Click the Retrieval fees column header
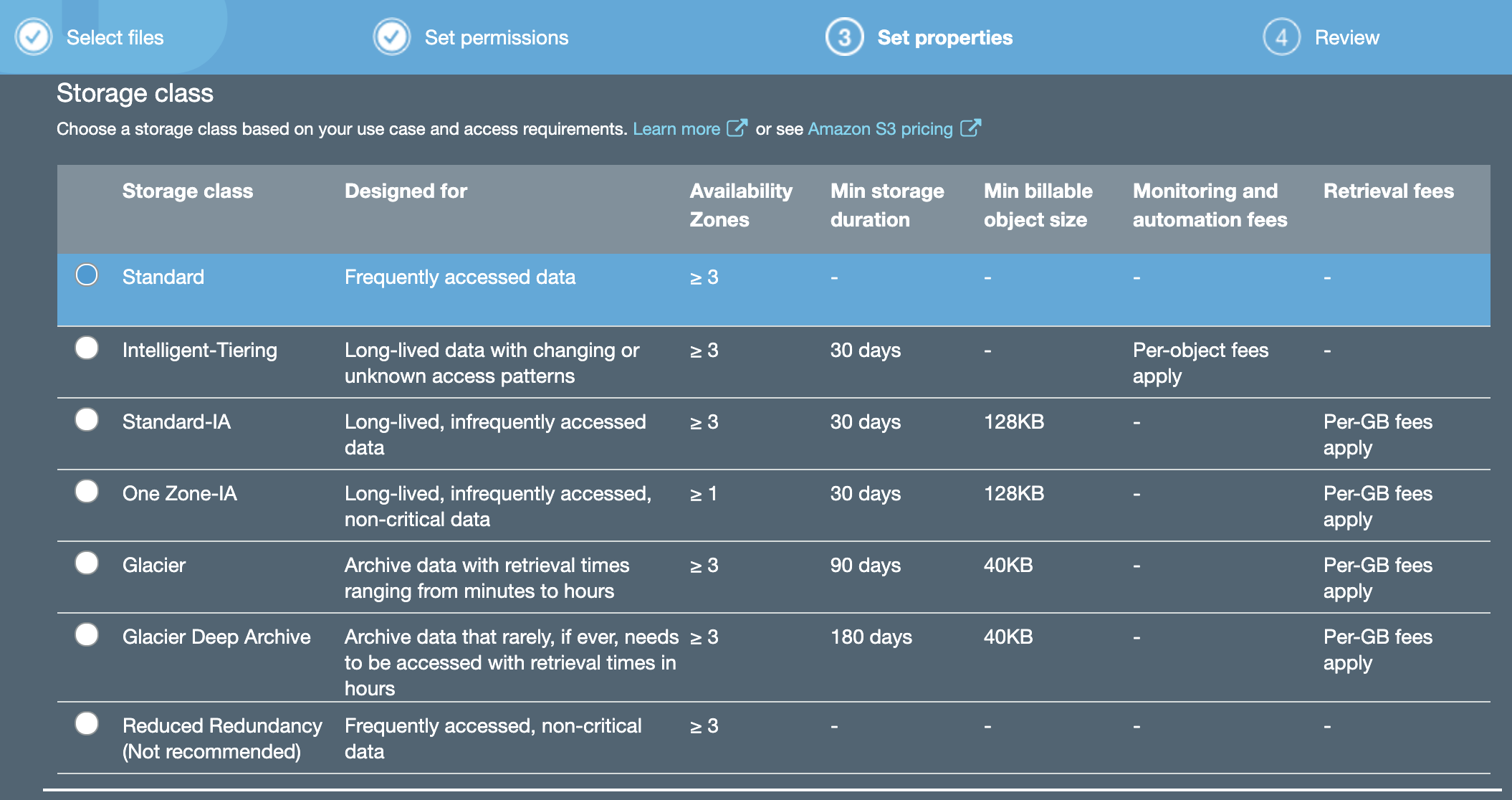 [x=1388, y=191]
